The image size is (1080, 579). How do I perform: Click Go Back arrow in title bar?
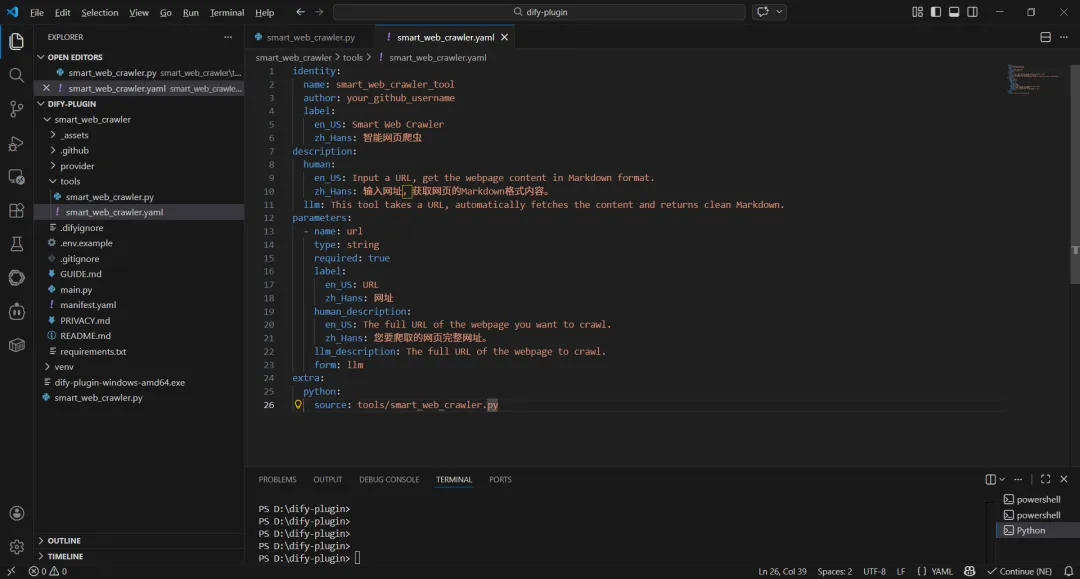(x=300, y=12)
